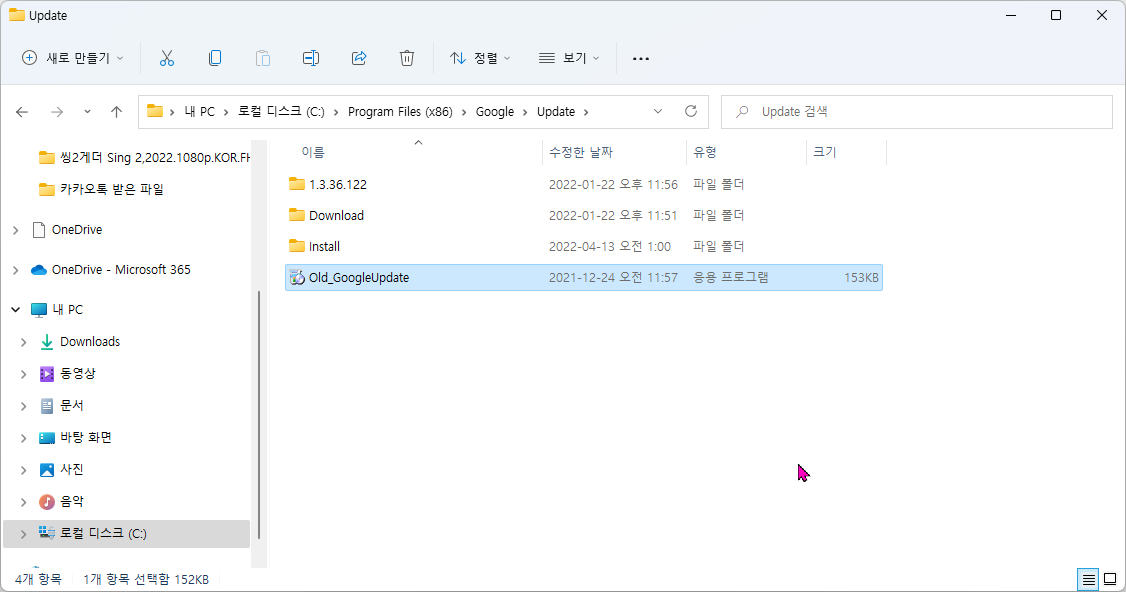Screen dimensions: 1126x592
Task: Click the chevron after Google in breadcrumb
Action: pyautogui.click(x=526, y=111)
